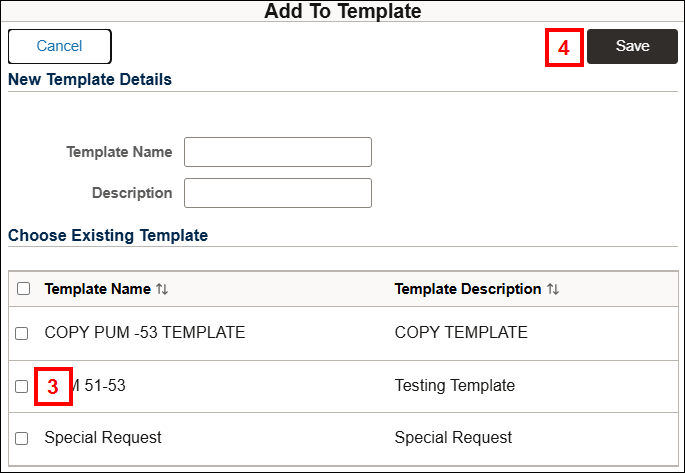Viewport: 685px width, 473px height.
Task: Click the Template Description column header text
Action: (467, 289)
